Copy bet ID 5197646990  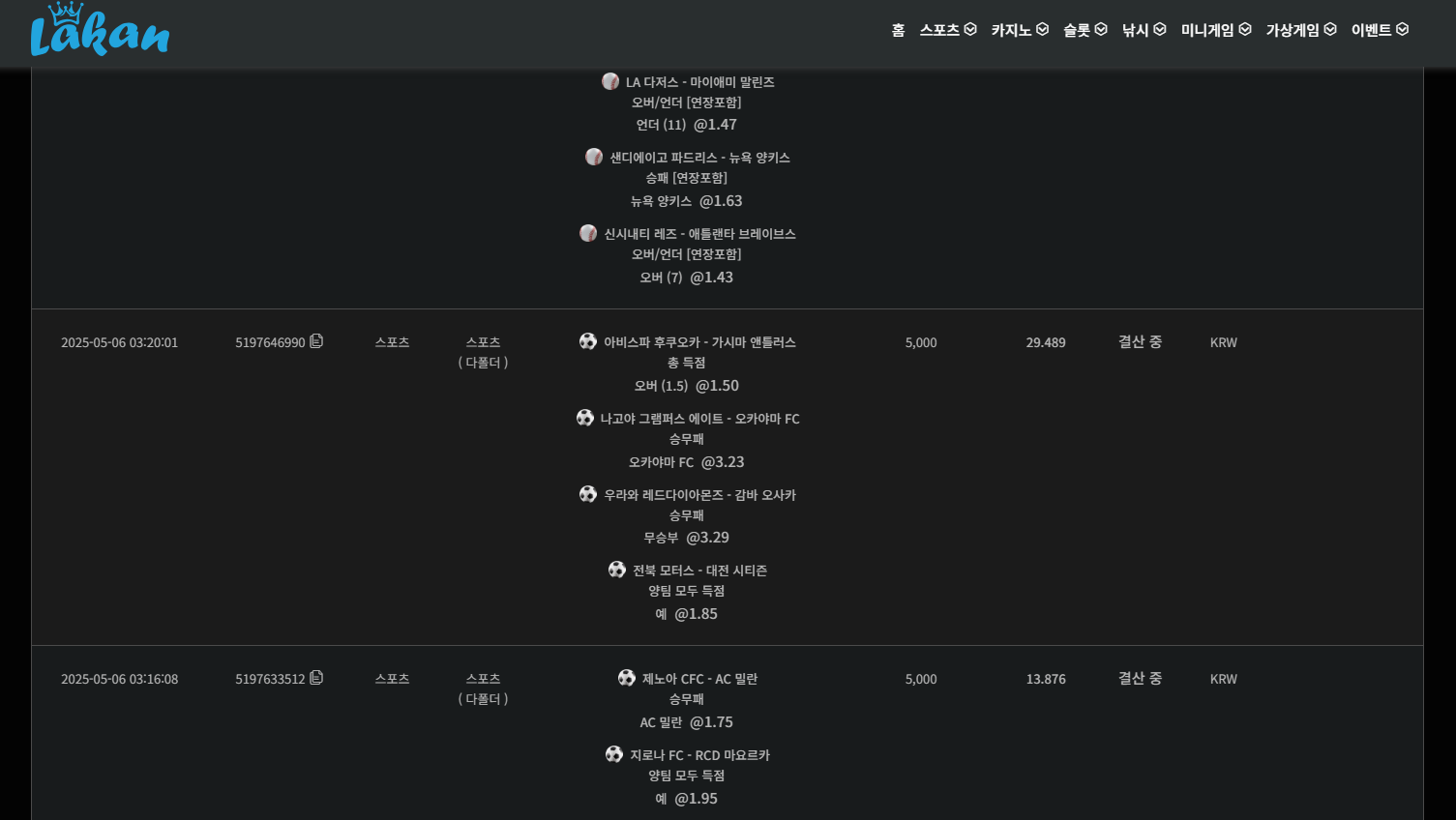point(316,341)
